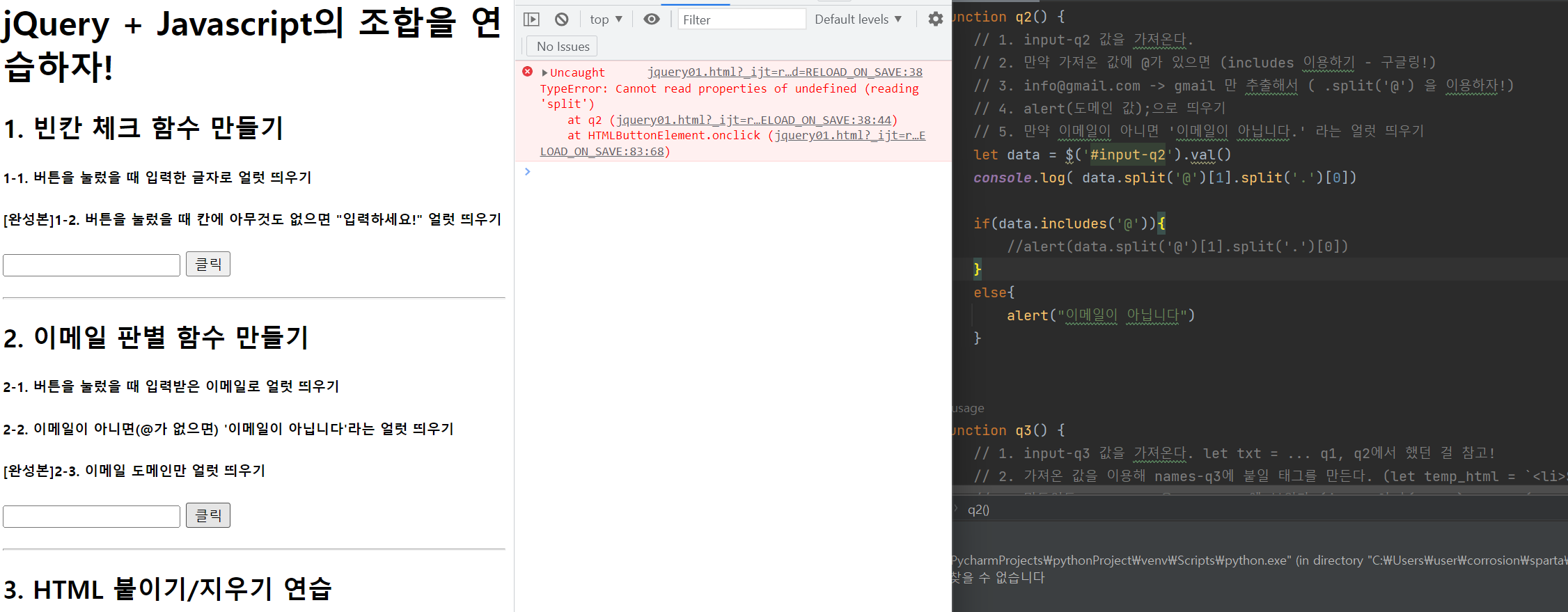Click the red error icon in console
Image resolution: width=1568 pixels, height=612 pixels.
[x=528, y=72]
